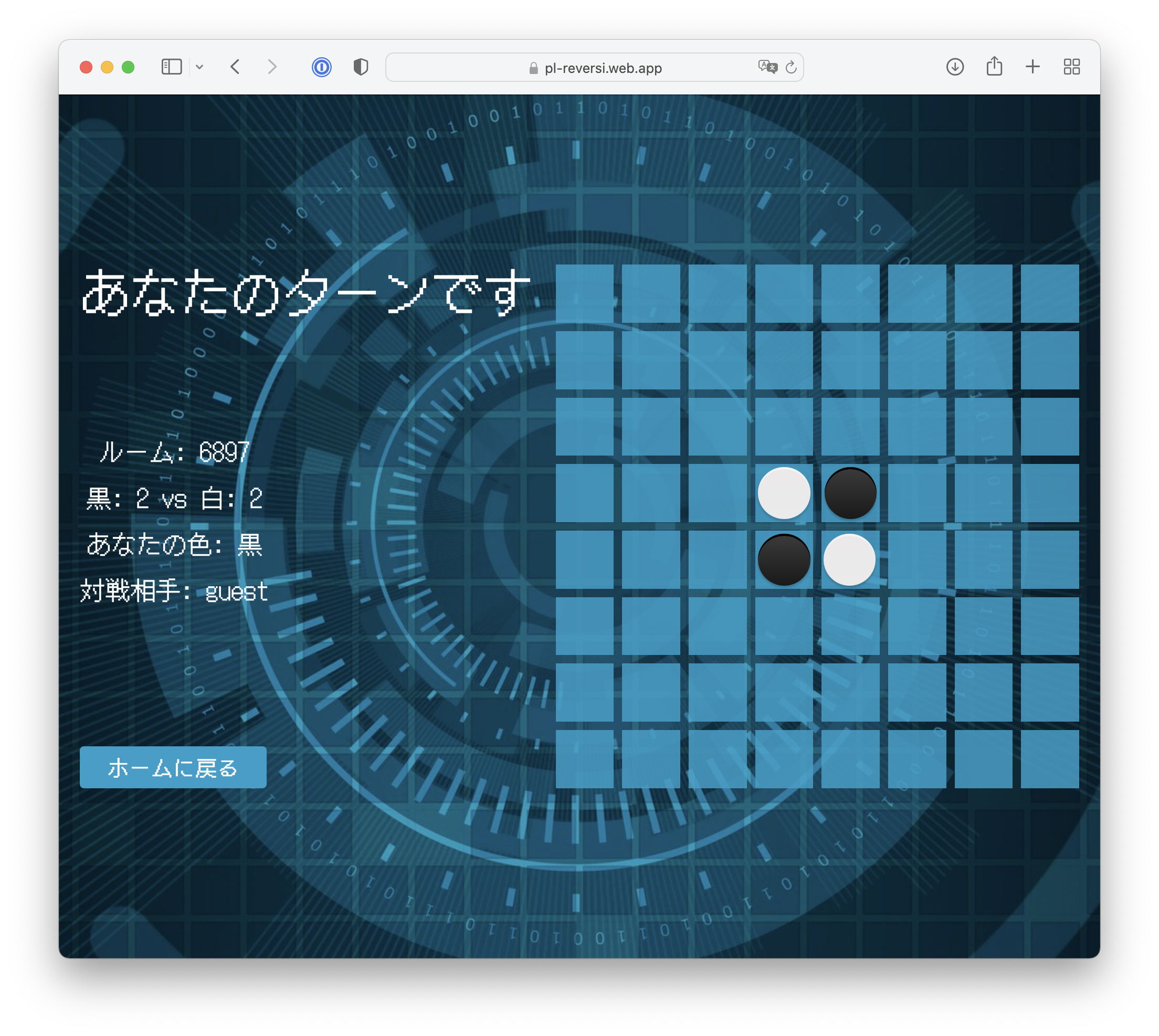
Task: Open the share sheet icon
Action: click(994, 66)
